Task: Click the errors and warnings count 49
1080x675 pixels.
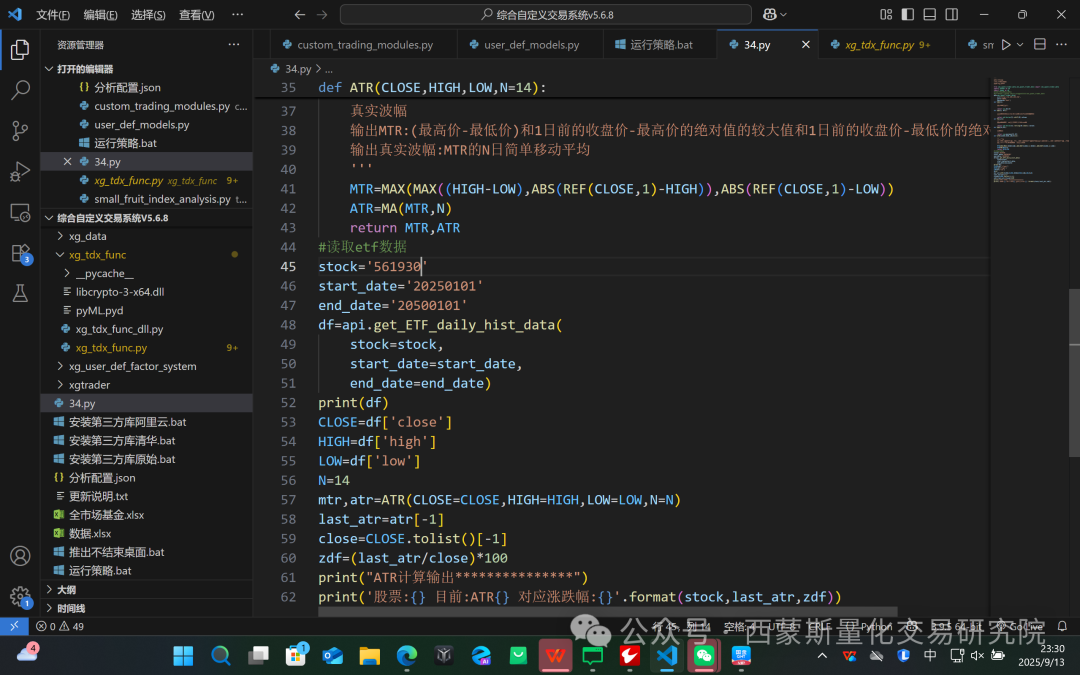Action: pos(60,626)
